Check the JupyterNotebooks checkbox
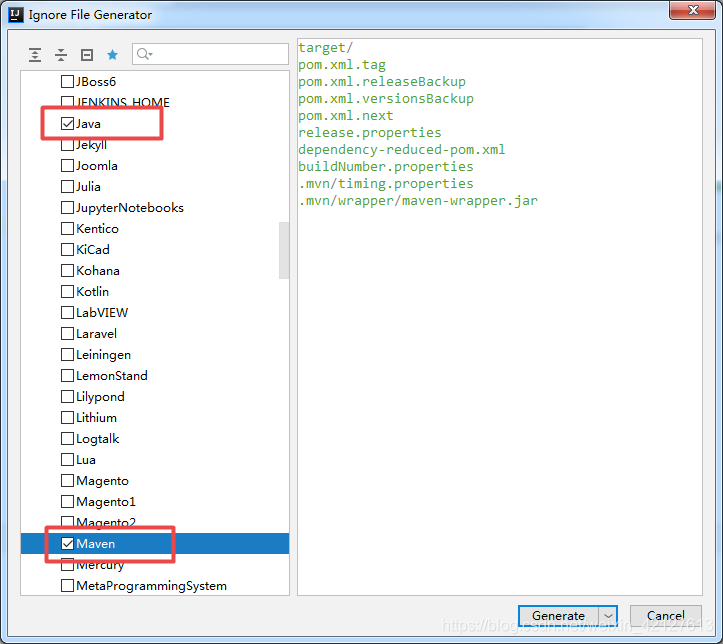Screen dimensions: 723x644 click(x=67, y=207)
